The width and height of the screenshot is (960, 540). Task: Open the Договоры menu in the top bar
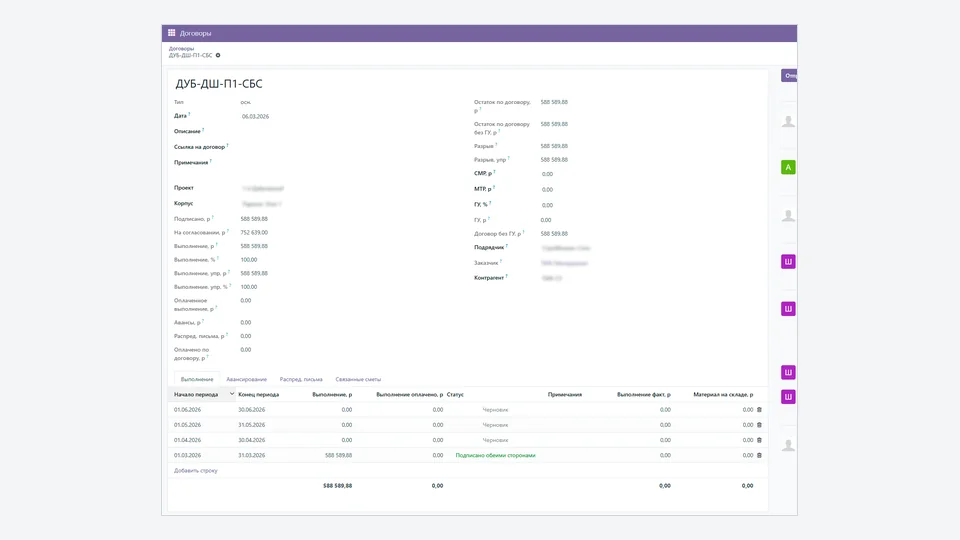point(195,33)
